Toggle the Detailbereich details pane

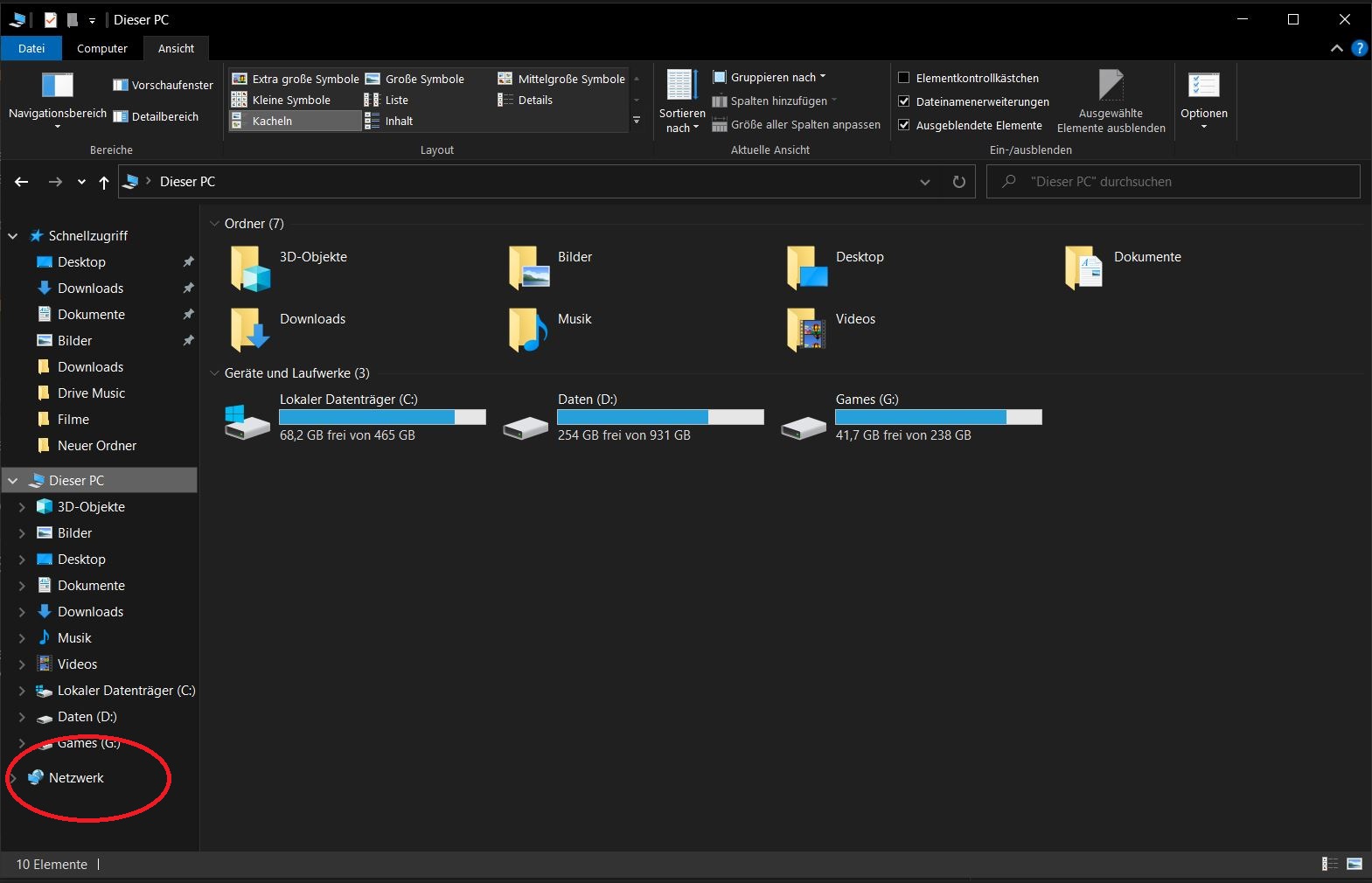pos(156,116)
